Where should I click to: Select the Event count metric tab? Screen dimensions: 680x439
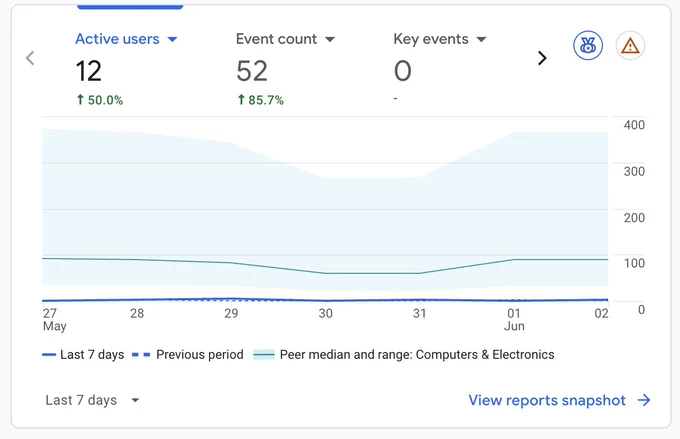285,69
